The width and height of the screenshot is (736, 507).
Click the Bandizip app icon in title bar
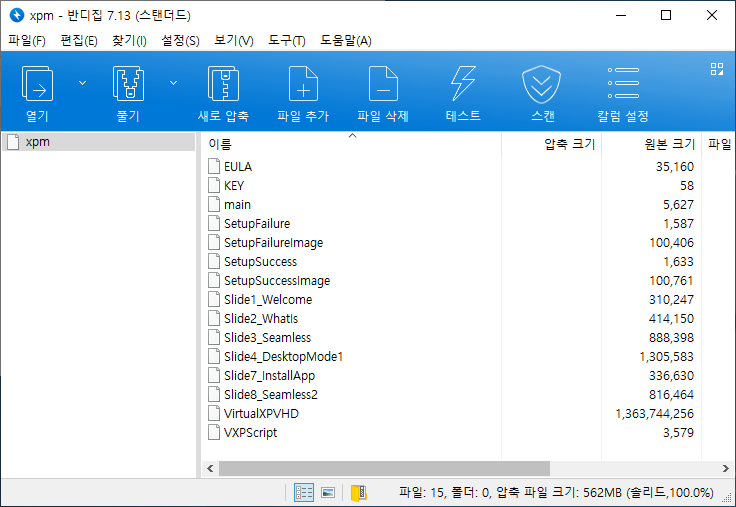coord(17,15)
